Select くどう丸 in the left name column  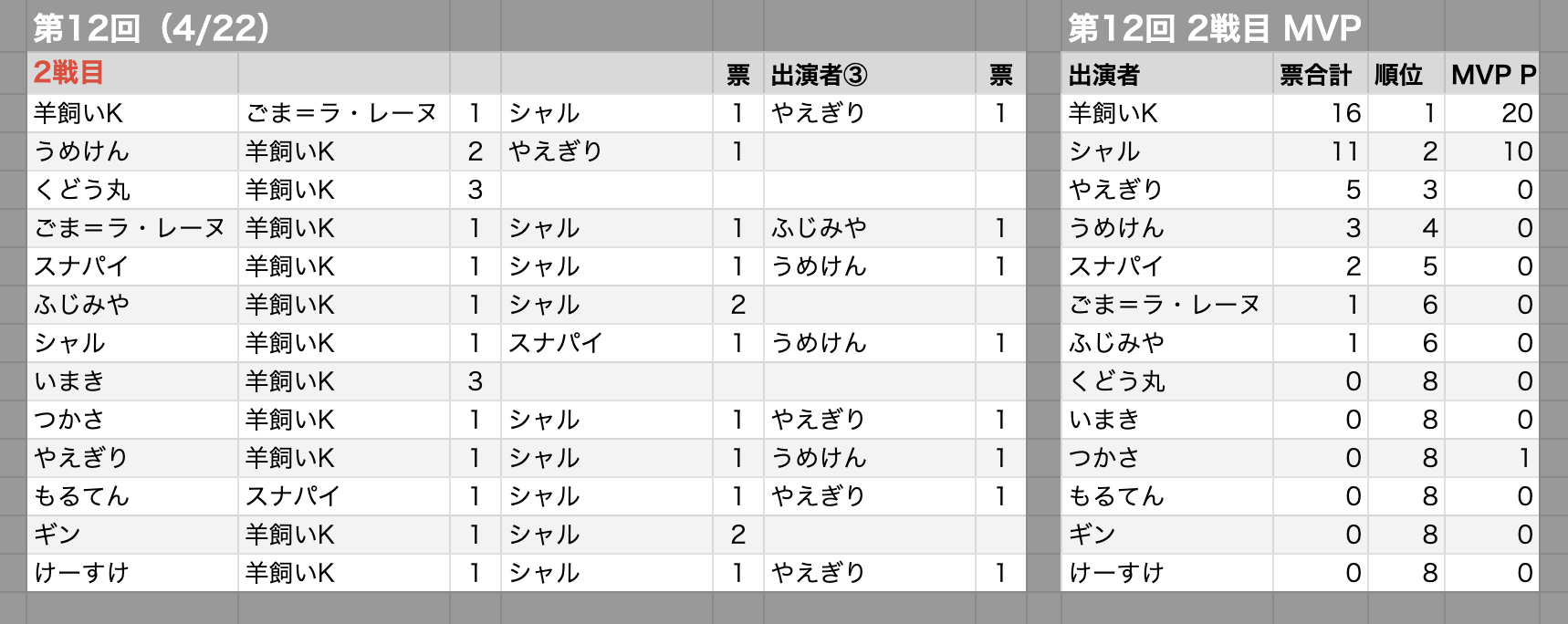pos(133,190)
